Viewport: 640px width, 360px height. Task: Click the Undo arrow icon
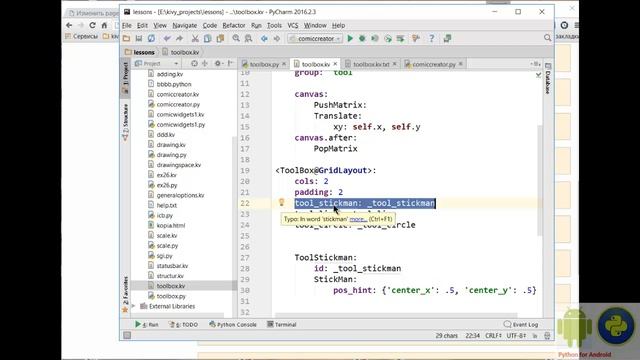(167, 38)
